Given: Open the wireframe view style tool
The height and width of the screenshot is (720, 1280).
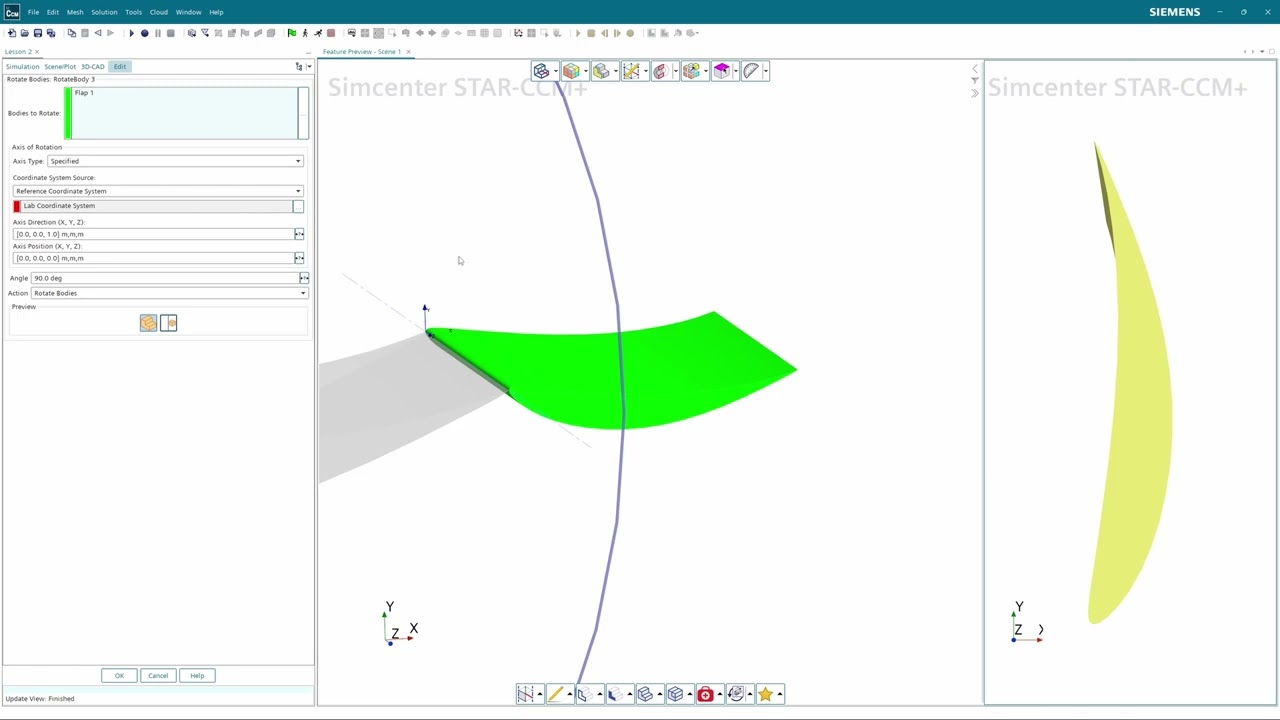Looking at the screenshot, I should pyautogui.click(x=541, y=71).
